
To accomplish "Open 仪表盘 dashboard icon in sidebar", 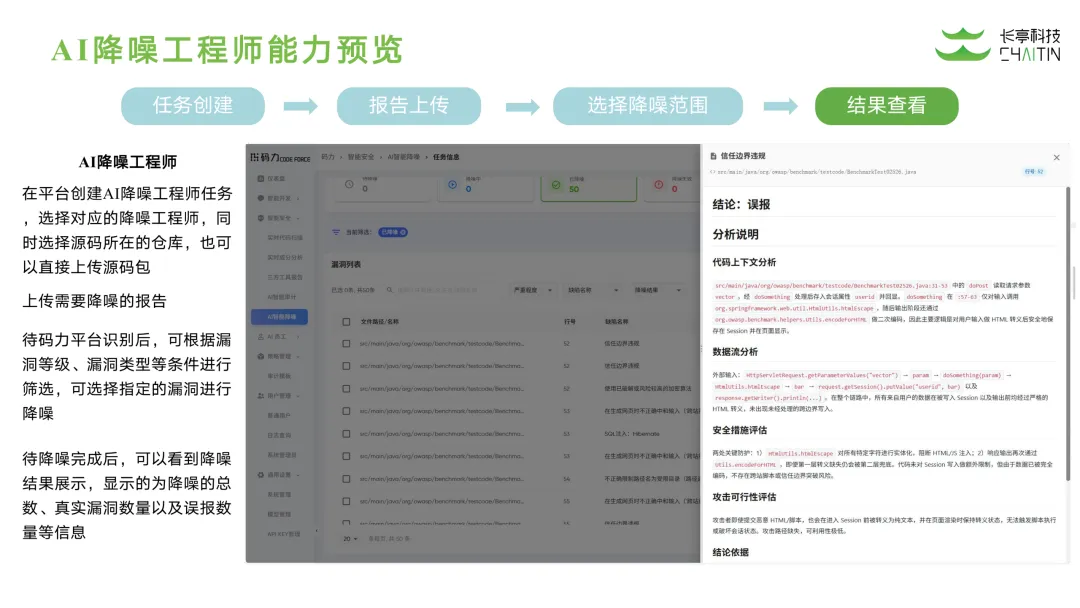I will [x=261, y=178].
